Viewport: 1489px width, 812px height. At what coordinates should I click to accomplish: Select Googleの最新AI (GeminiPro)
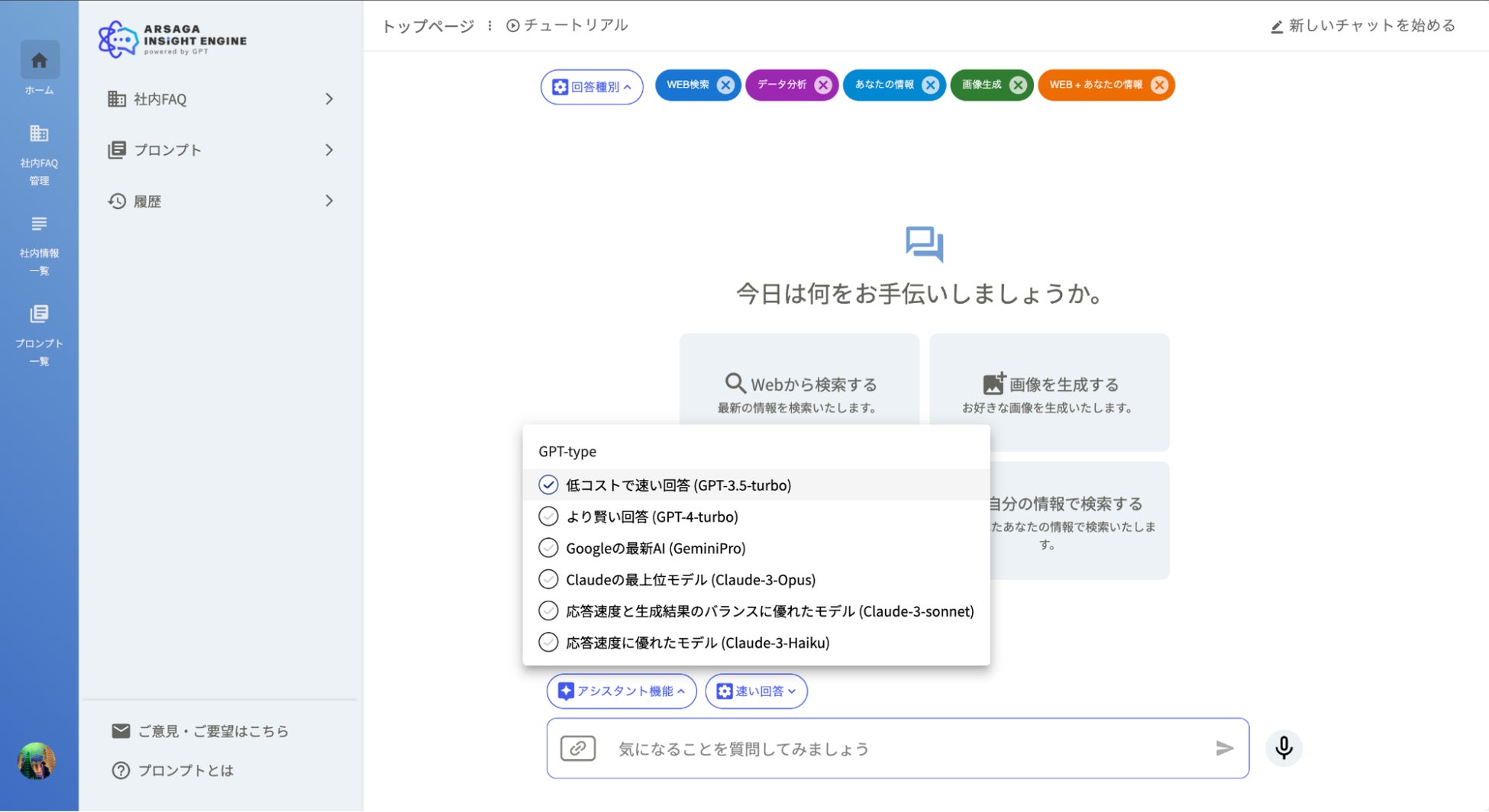(756, 548)
